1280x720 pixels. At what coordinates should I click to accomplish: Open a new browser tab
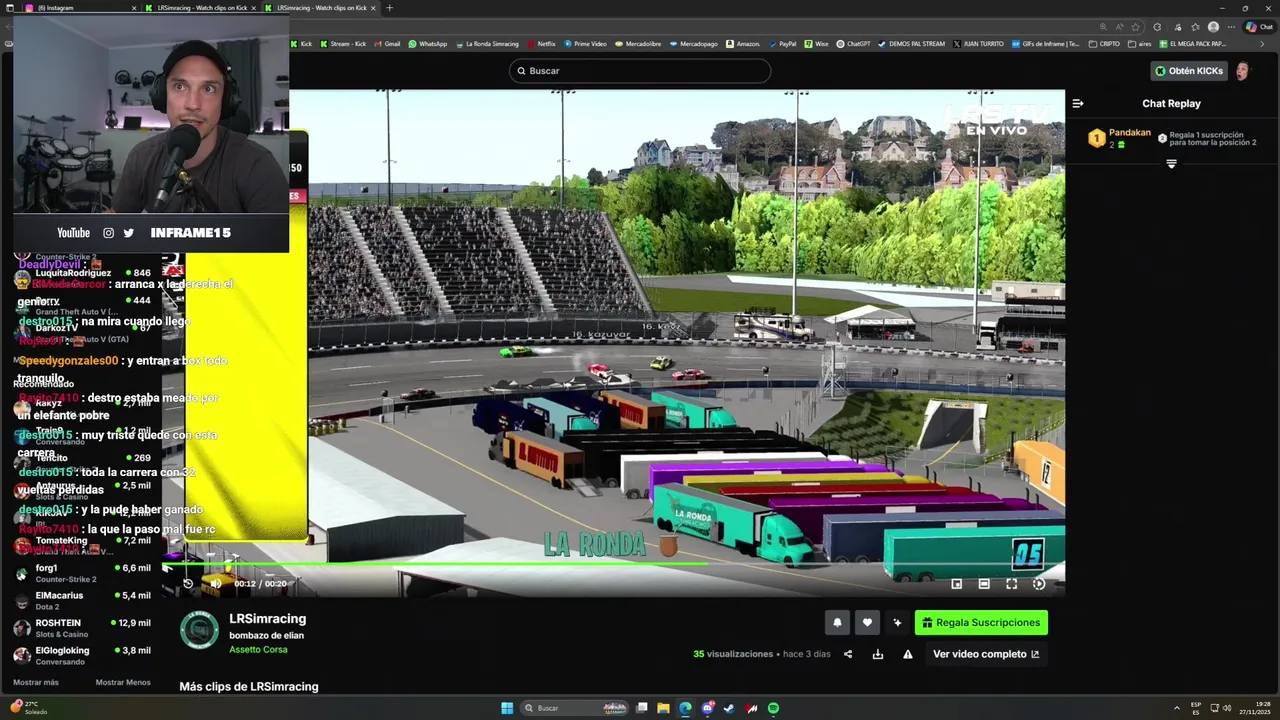coord(389,8)
